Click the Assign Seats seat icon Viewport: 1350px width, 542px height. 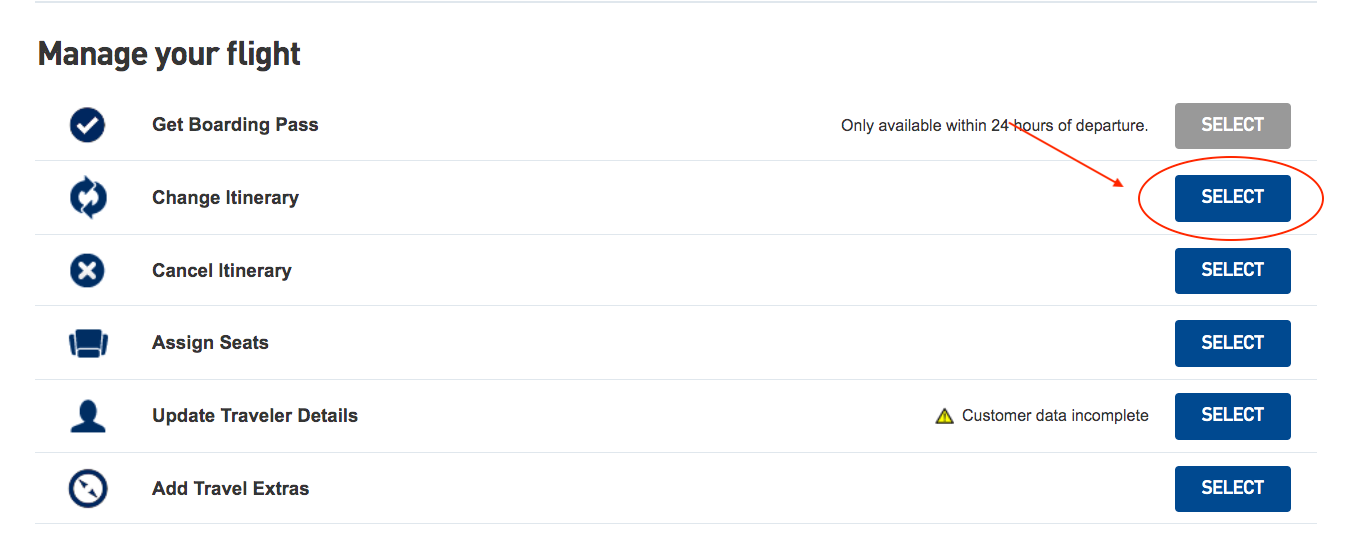tap(88, 343)
